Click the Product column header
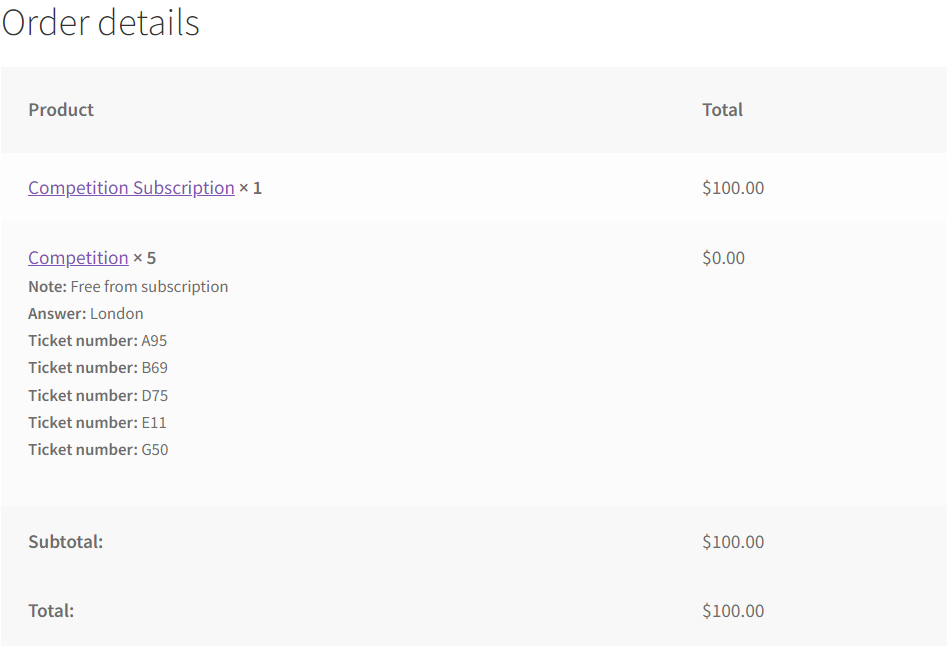The height and width of the screenshot is (652, 949). (x=61, y=110)
